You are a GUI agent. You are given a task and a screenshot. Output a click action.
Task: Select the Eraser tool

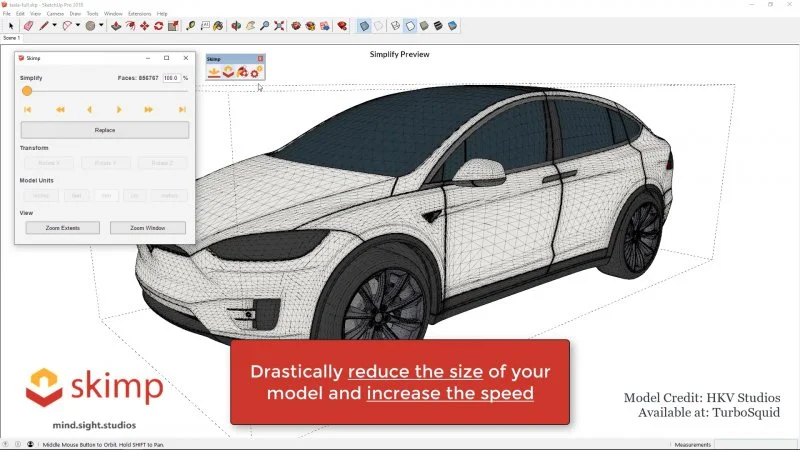click(x=28, y=26)
